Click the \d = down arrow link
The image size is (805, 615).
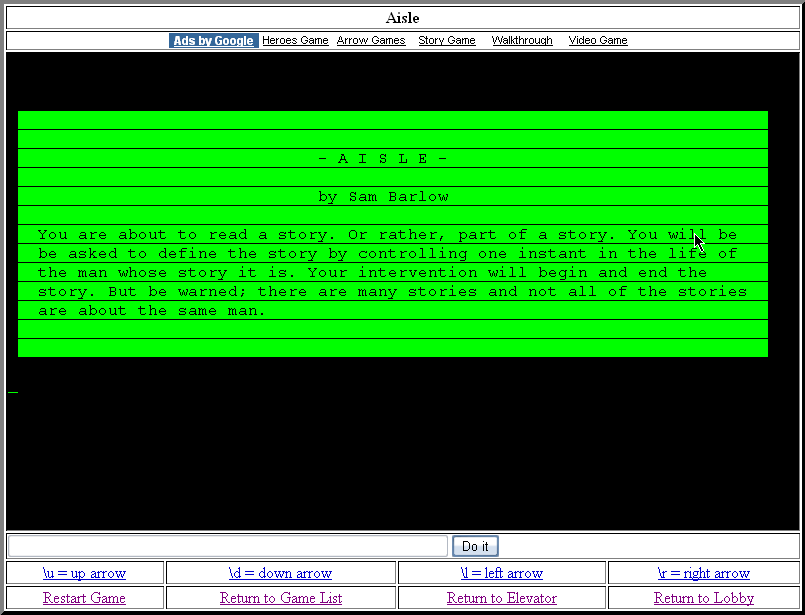click(x=280, y=573)
